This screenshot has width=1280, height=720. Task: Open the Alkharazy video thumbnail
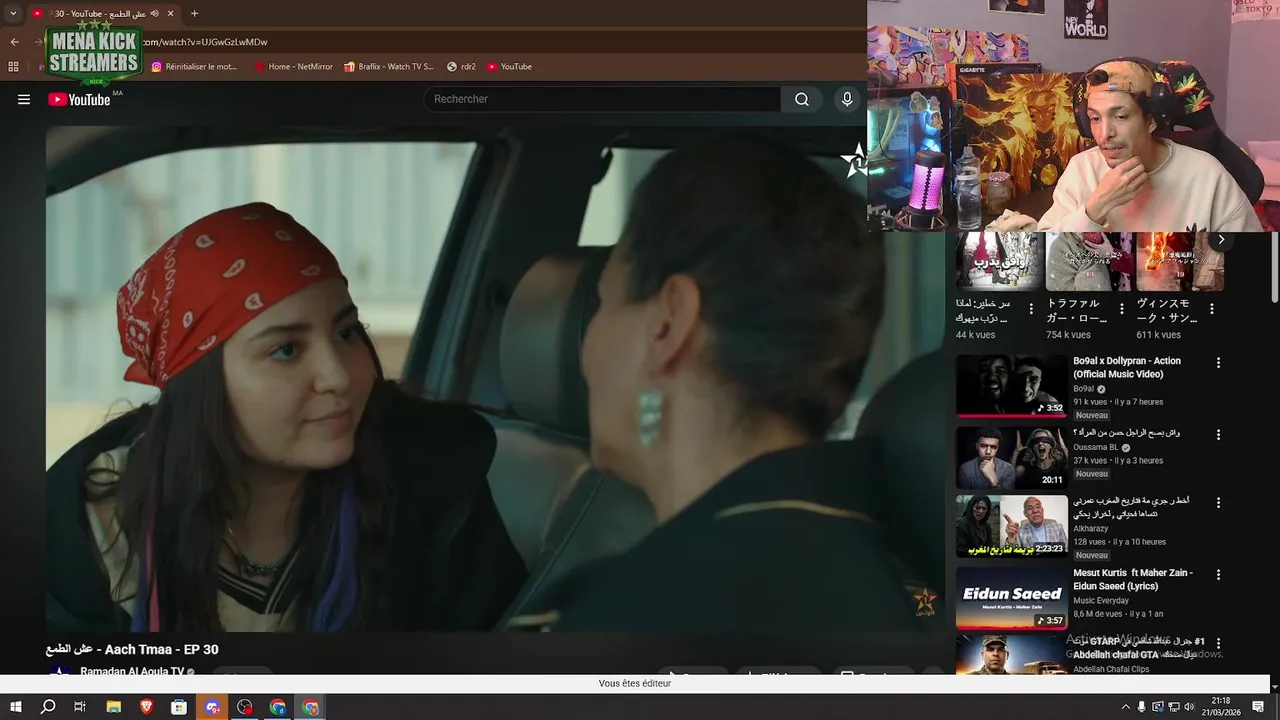(x=1012, y=526)
